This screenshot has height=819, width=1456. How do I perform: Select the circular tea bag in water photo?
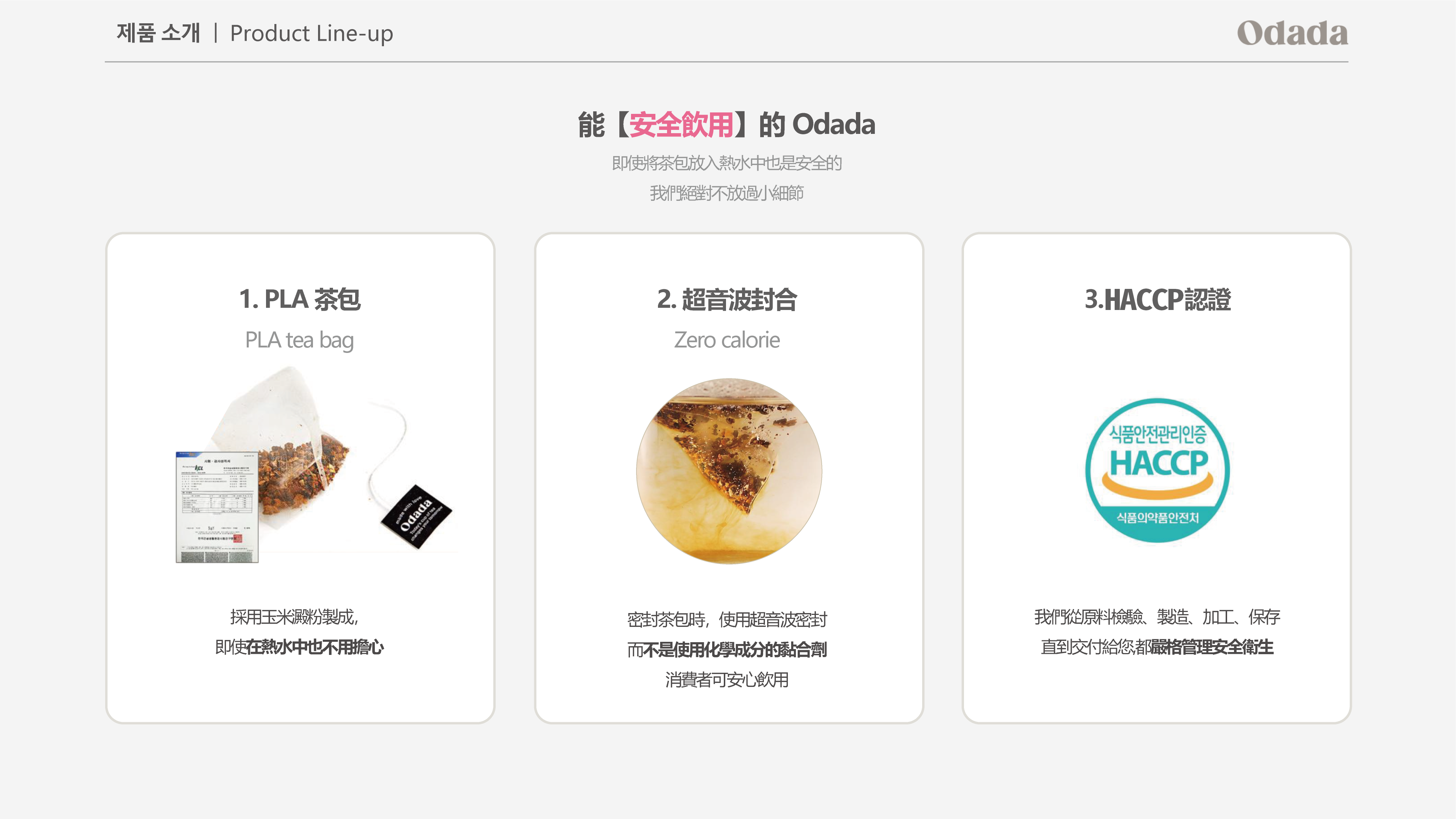pos(729,471)
